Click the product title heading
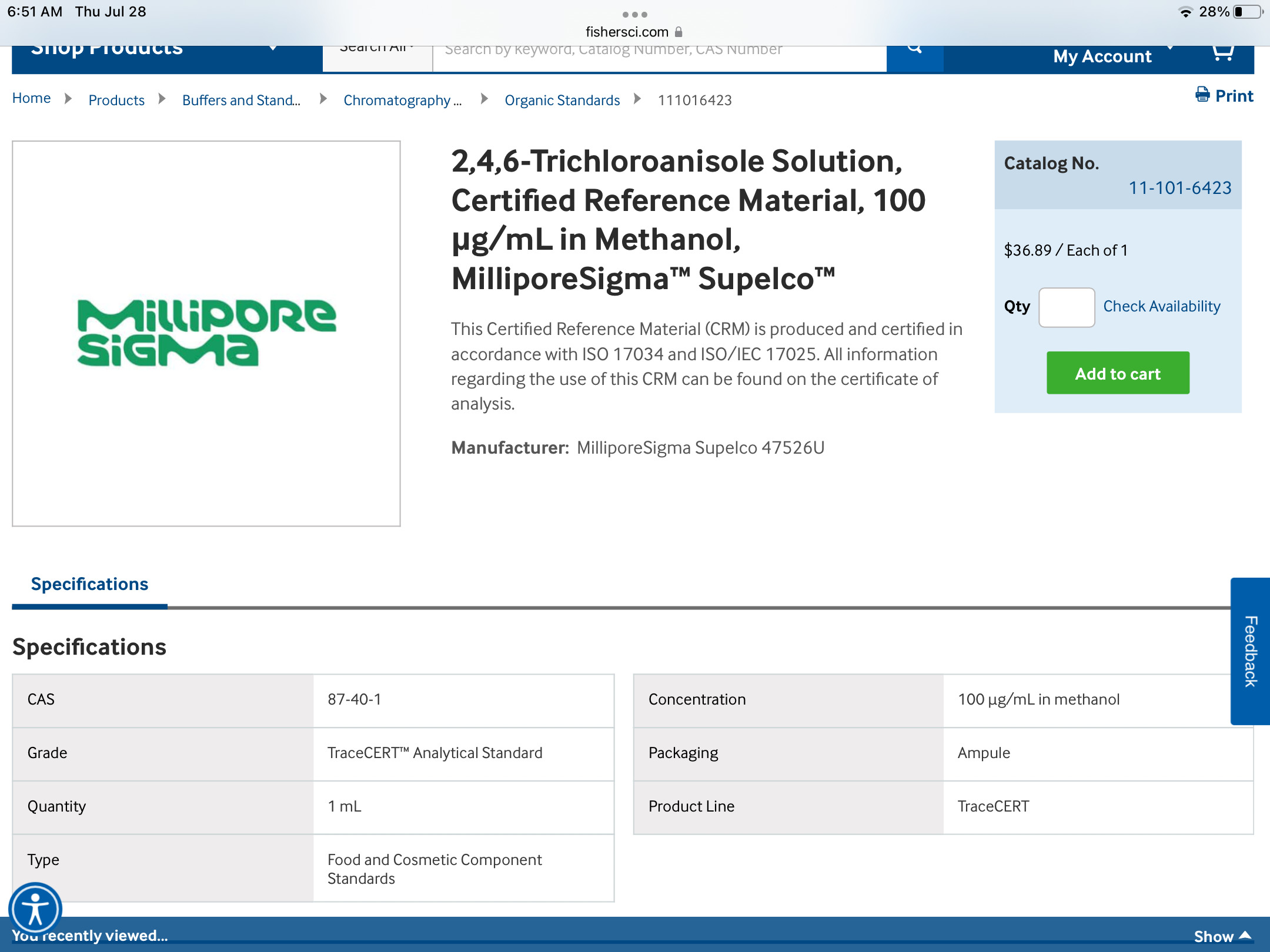 click(x=689, y=220)
